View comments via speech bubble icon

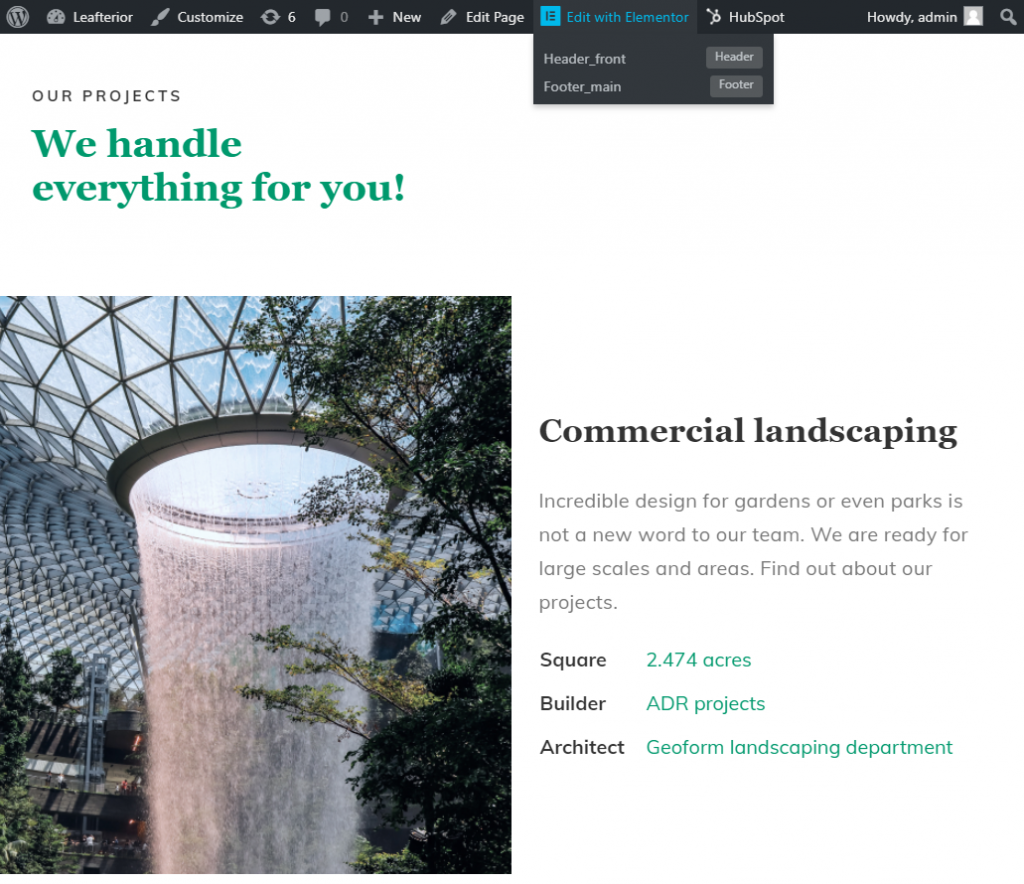coord(331,17)
